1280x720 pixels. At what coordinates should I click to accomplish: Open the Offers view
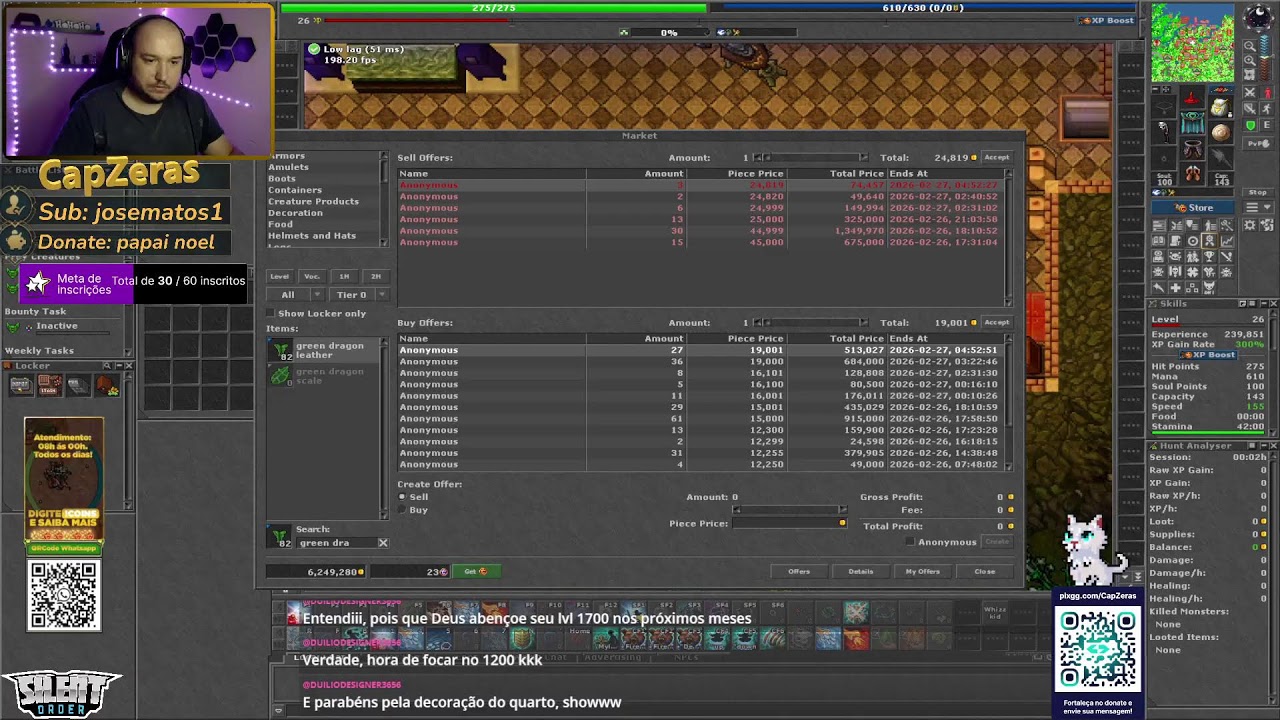click(x=799, y=571)
